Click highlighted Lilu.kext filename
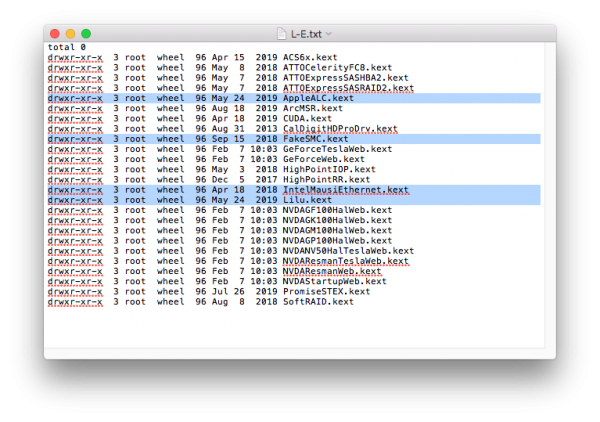This screenshot has width=600, height=422. (307, 200)
